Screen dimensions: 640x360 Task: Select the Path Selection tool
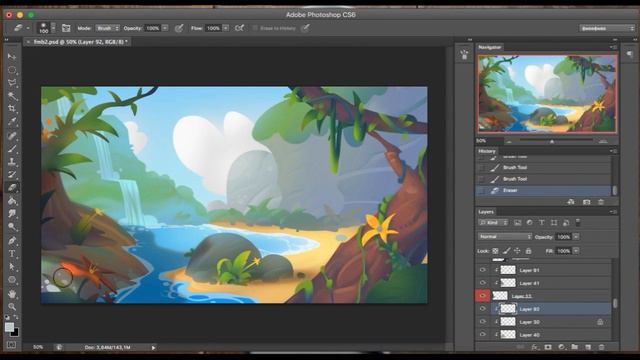click(12, 267)
